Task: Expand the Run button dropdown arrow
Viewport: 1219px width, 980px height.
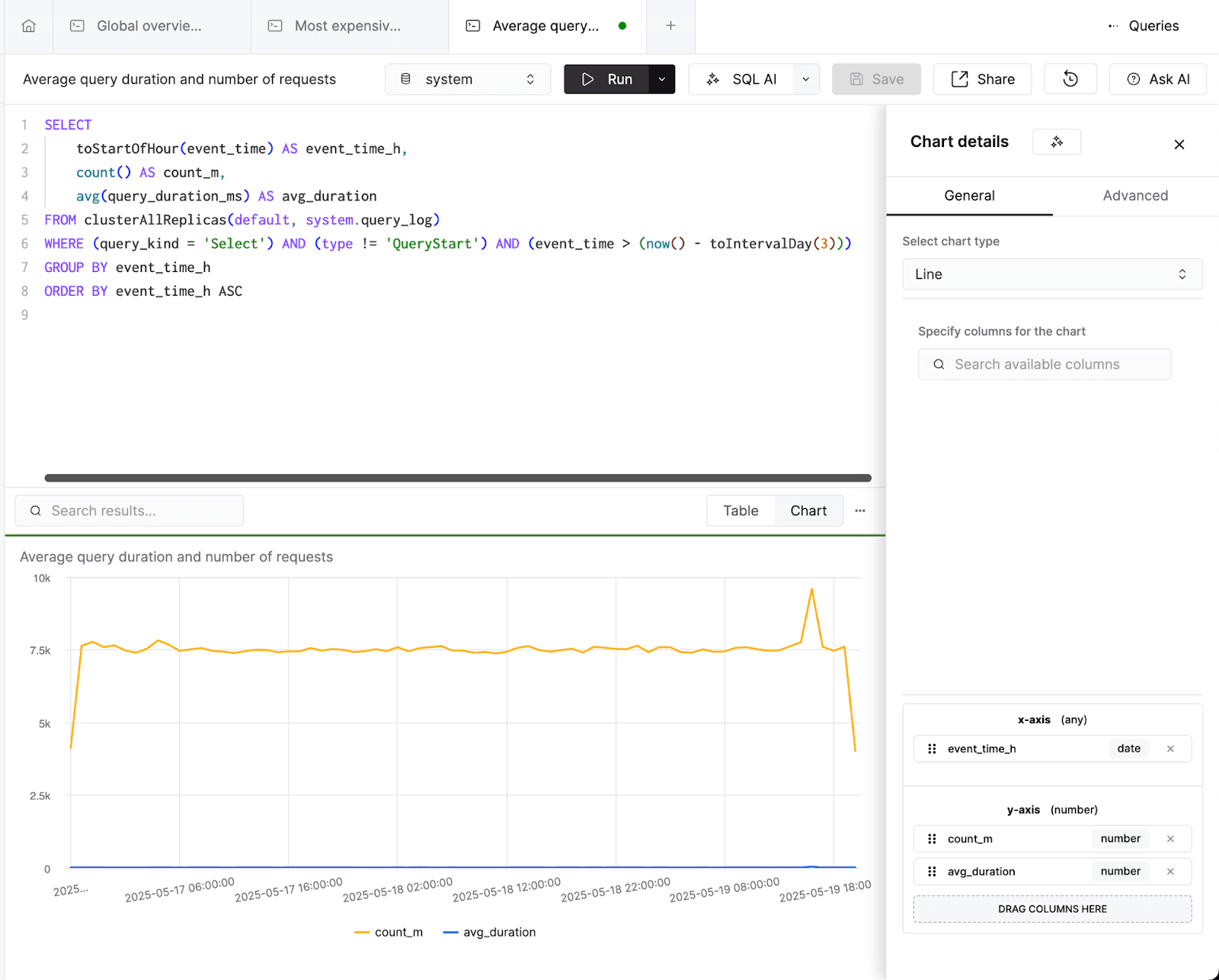Action: point(662,79)
